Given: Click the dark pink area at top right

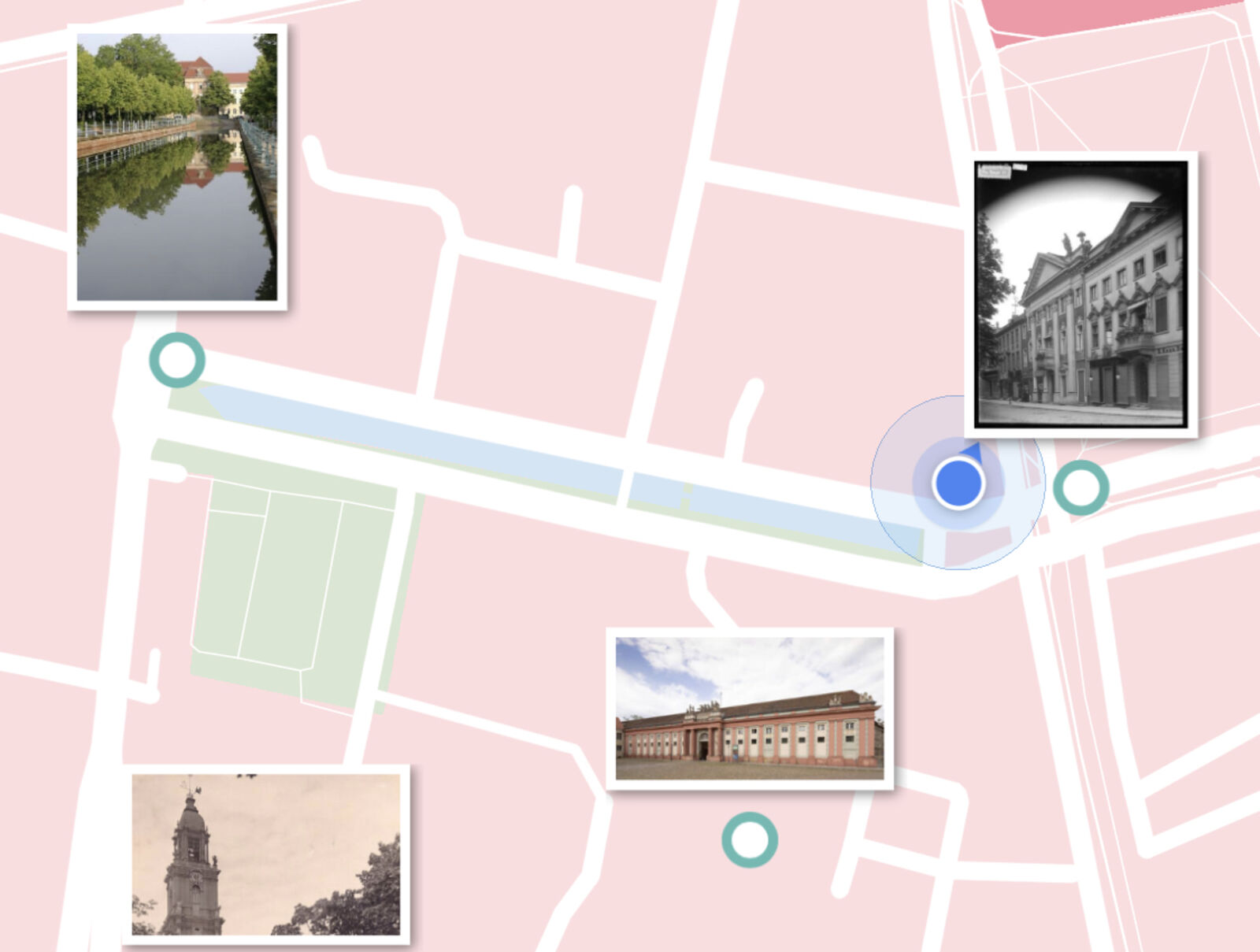Looking at the screenshot, I should [1102, 16].
